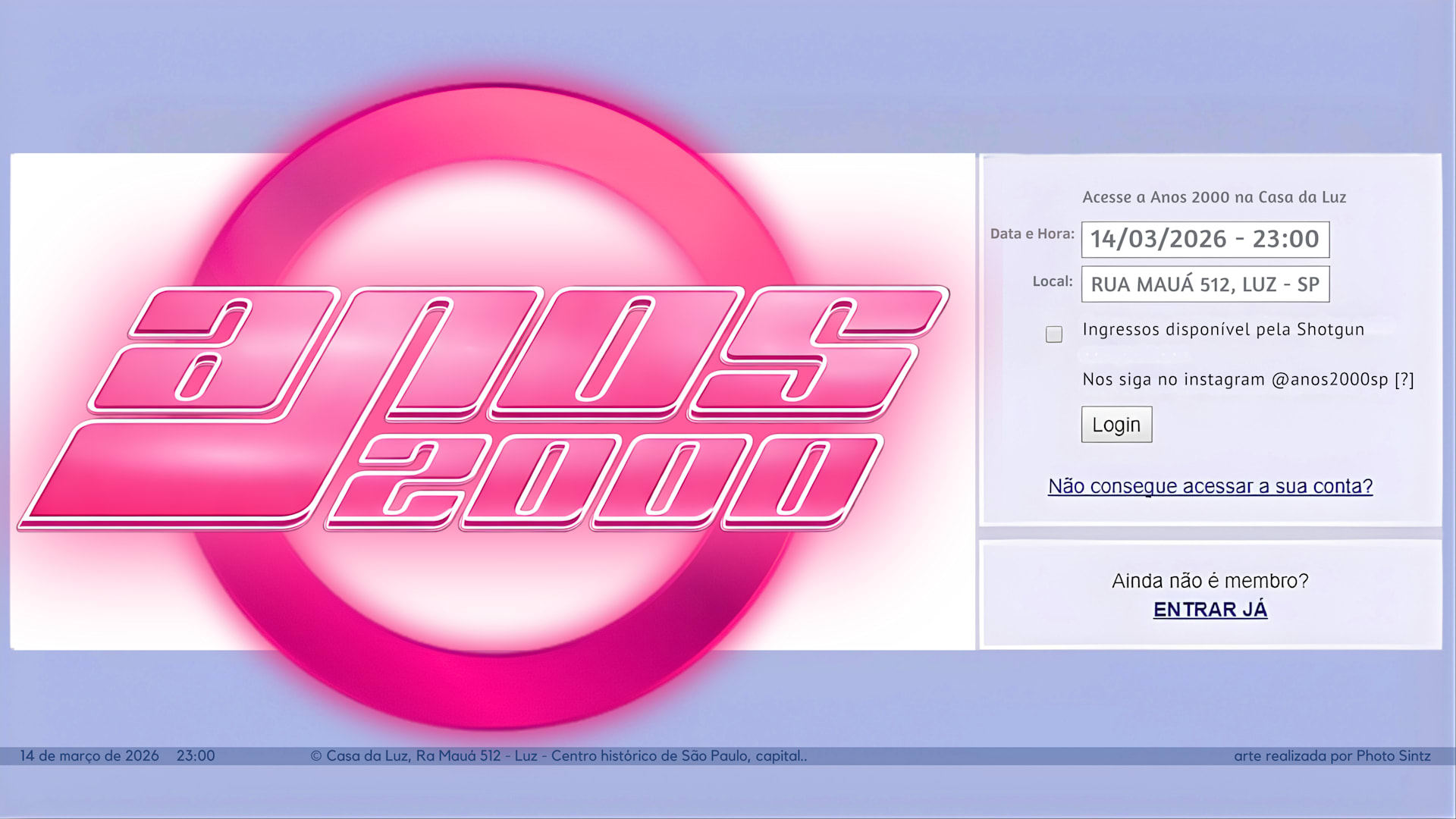The width and height of the screenshot is (1456, 819).
Task: Click the 'Data e Hora:' label
Action: point(1031,234)
